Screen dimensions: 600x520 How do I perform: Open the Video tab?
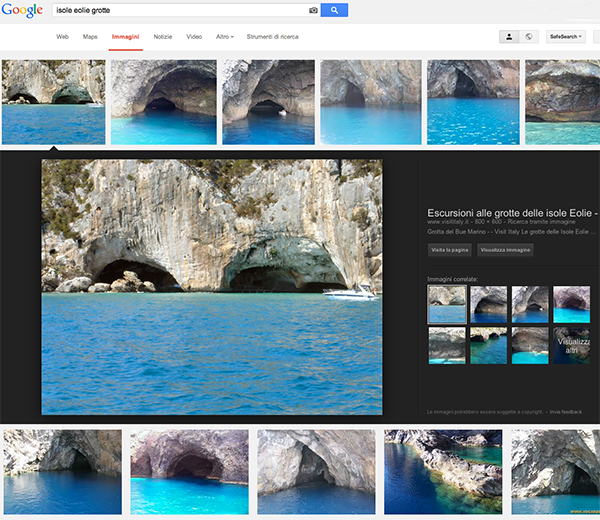click(194, 37)
